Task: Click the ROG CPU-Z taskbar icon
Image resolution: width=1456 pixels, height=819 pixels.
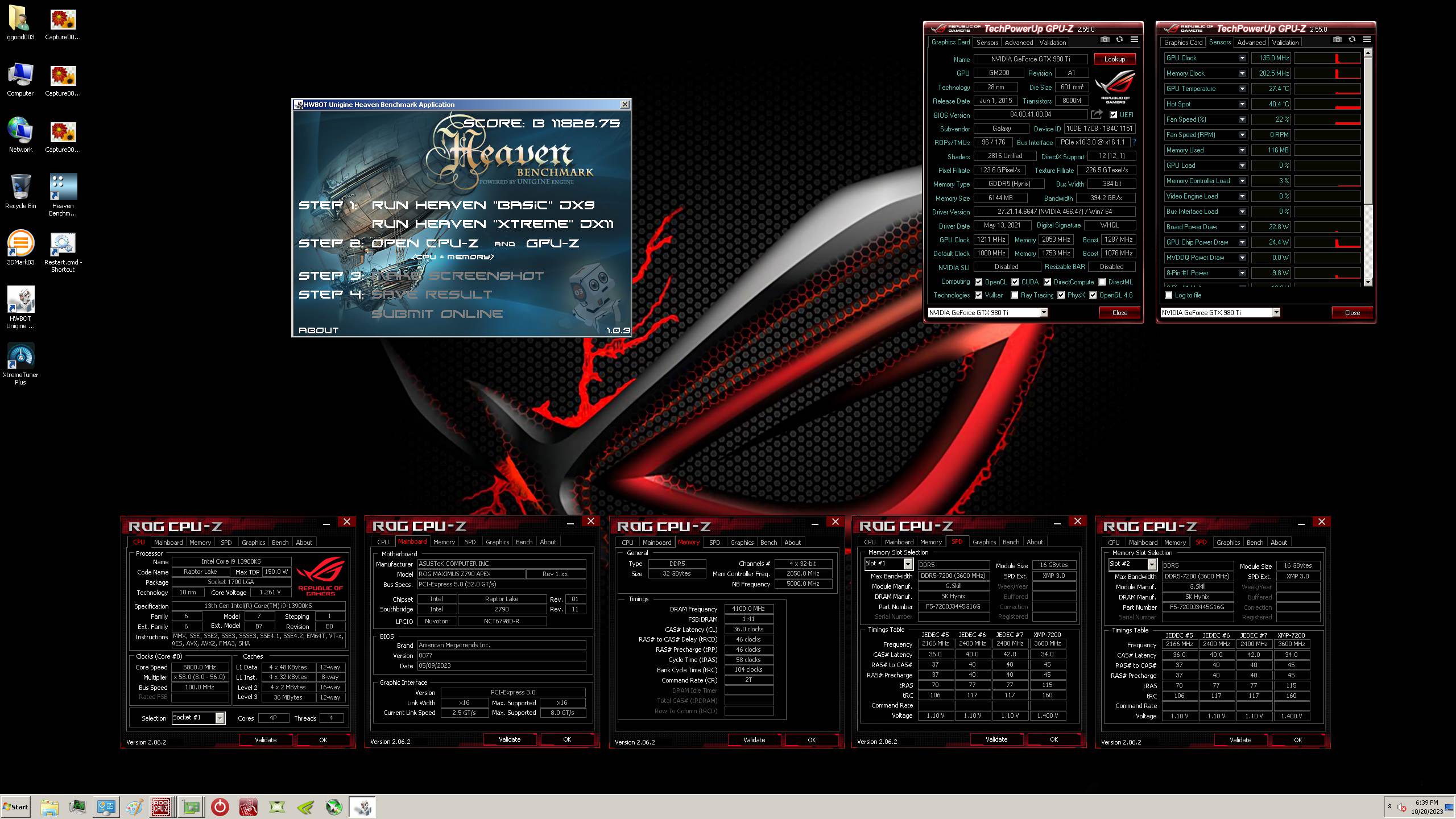Action: [161, 807]
